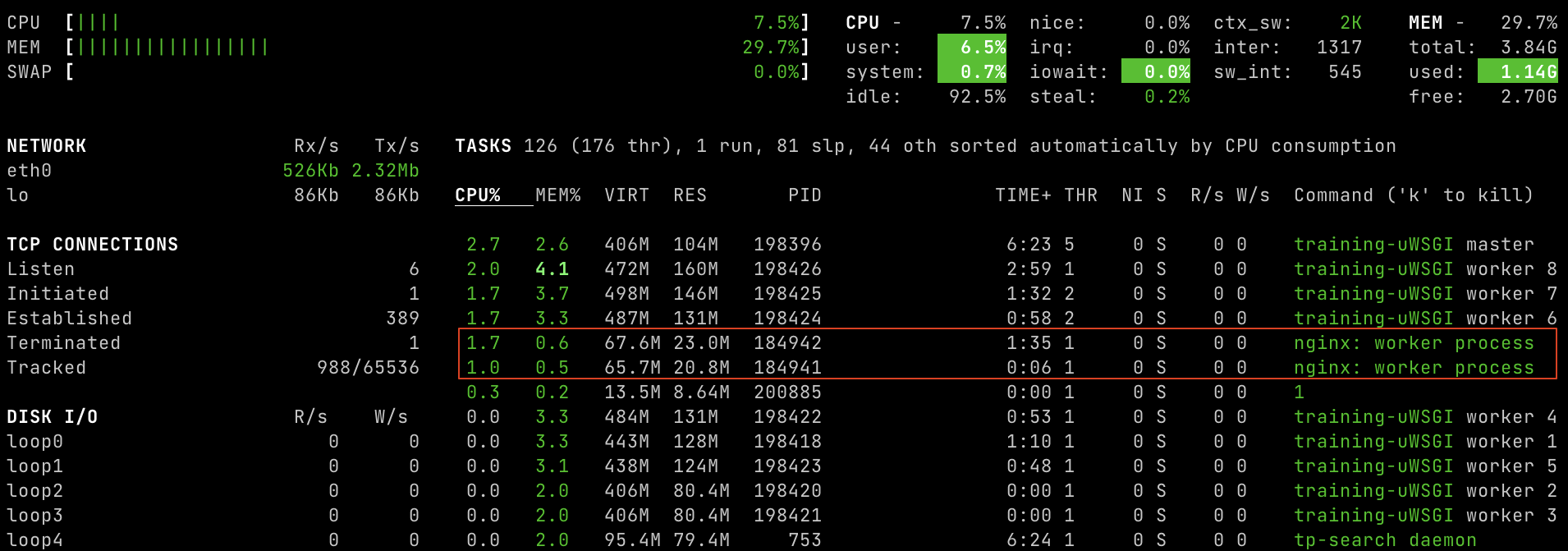Click the PID column header
Viewport: 1568px width, 551px height.
point(804,195)
